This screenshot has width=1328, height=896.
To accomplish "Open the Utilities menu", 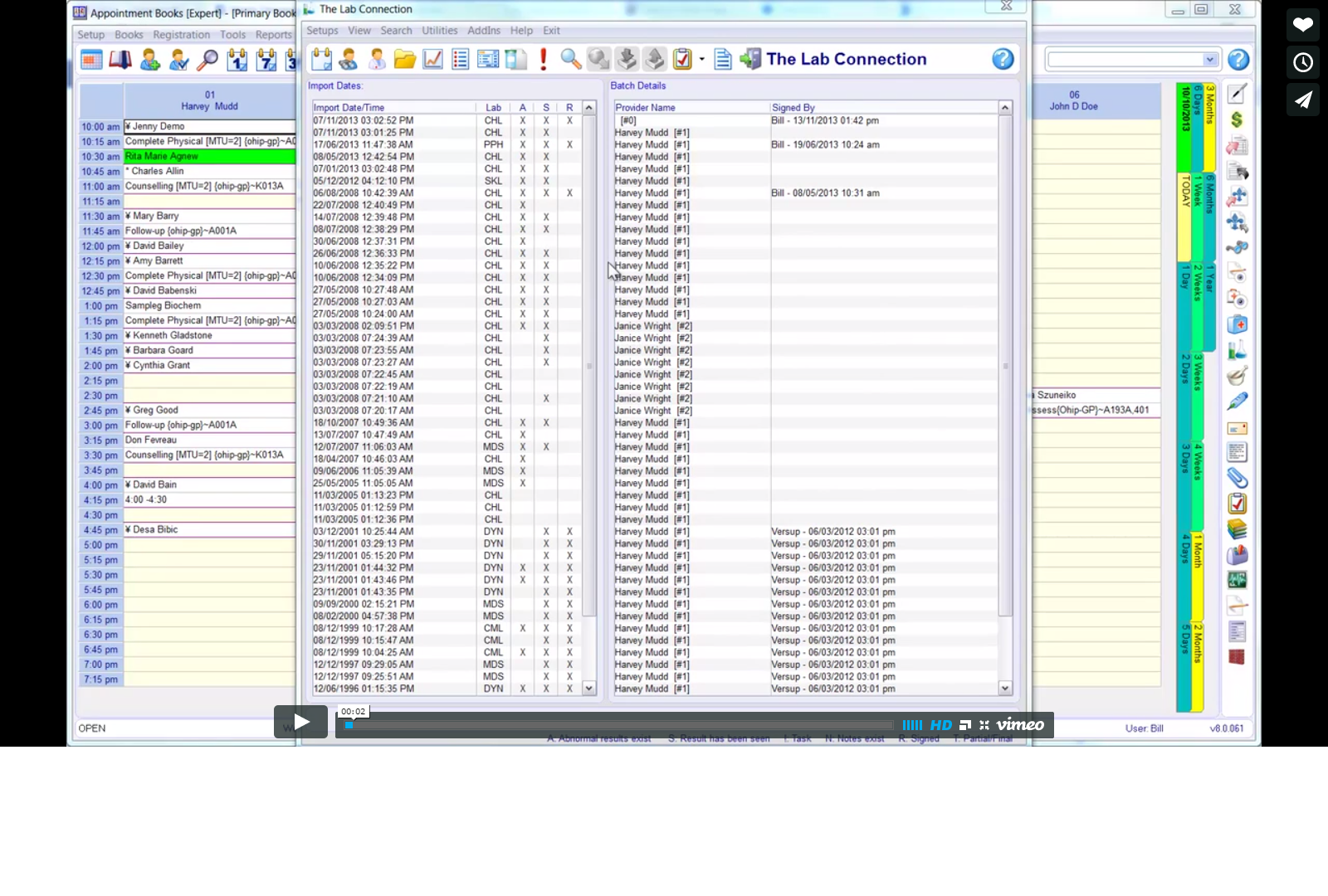I will click(440, 31).
